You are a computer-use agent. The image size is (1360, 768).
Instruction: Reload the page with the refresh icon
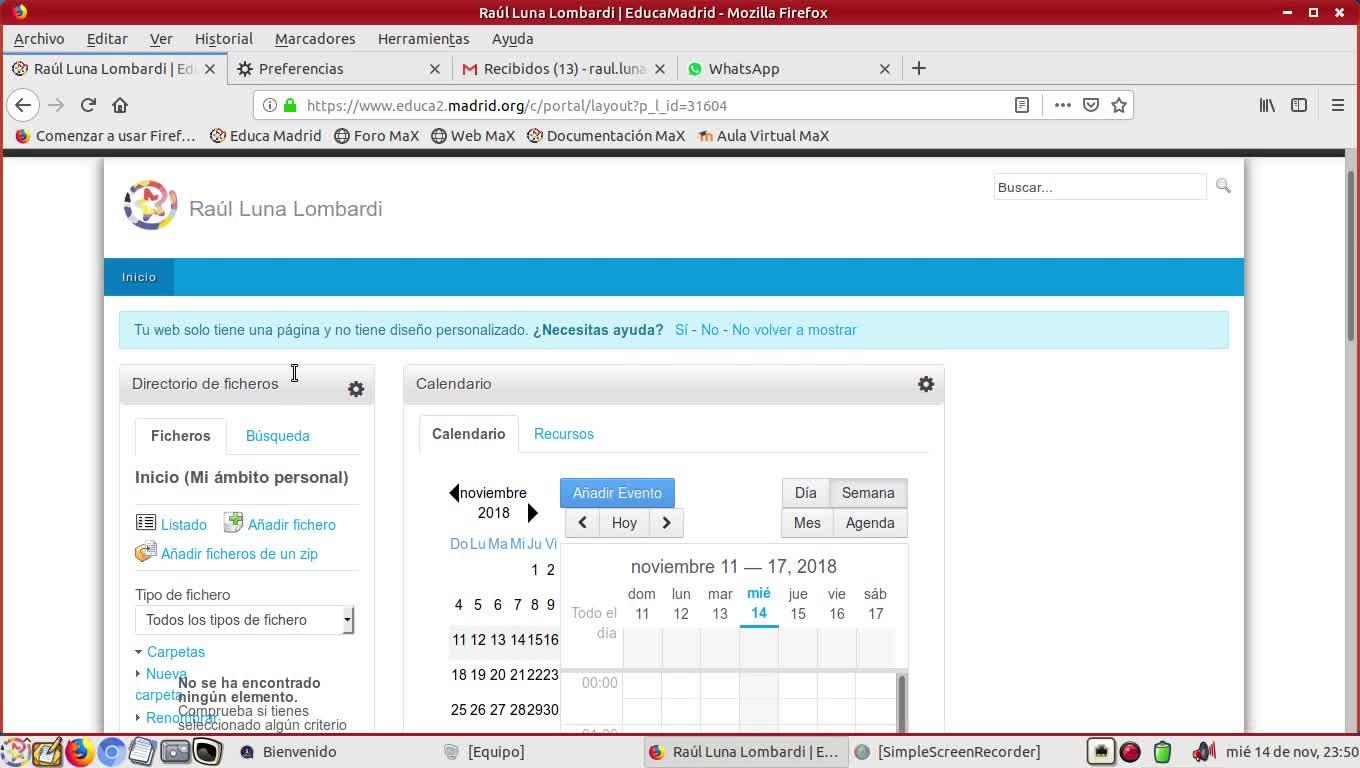[88, 105]
